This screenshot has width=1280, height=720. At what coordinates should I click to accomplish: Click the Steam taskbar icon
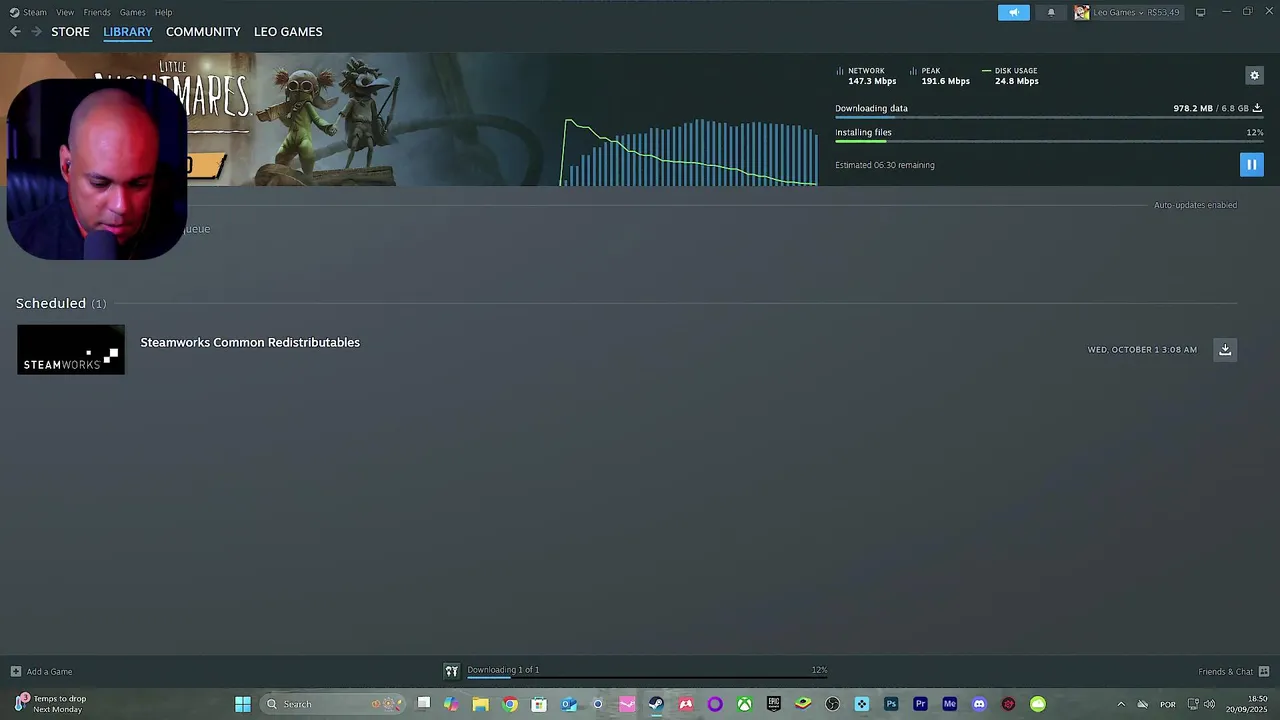[656, 704]
